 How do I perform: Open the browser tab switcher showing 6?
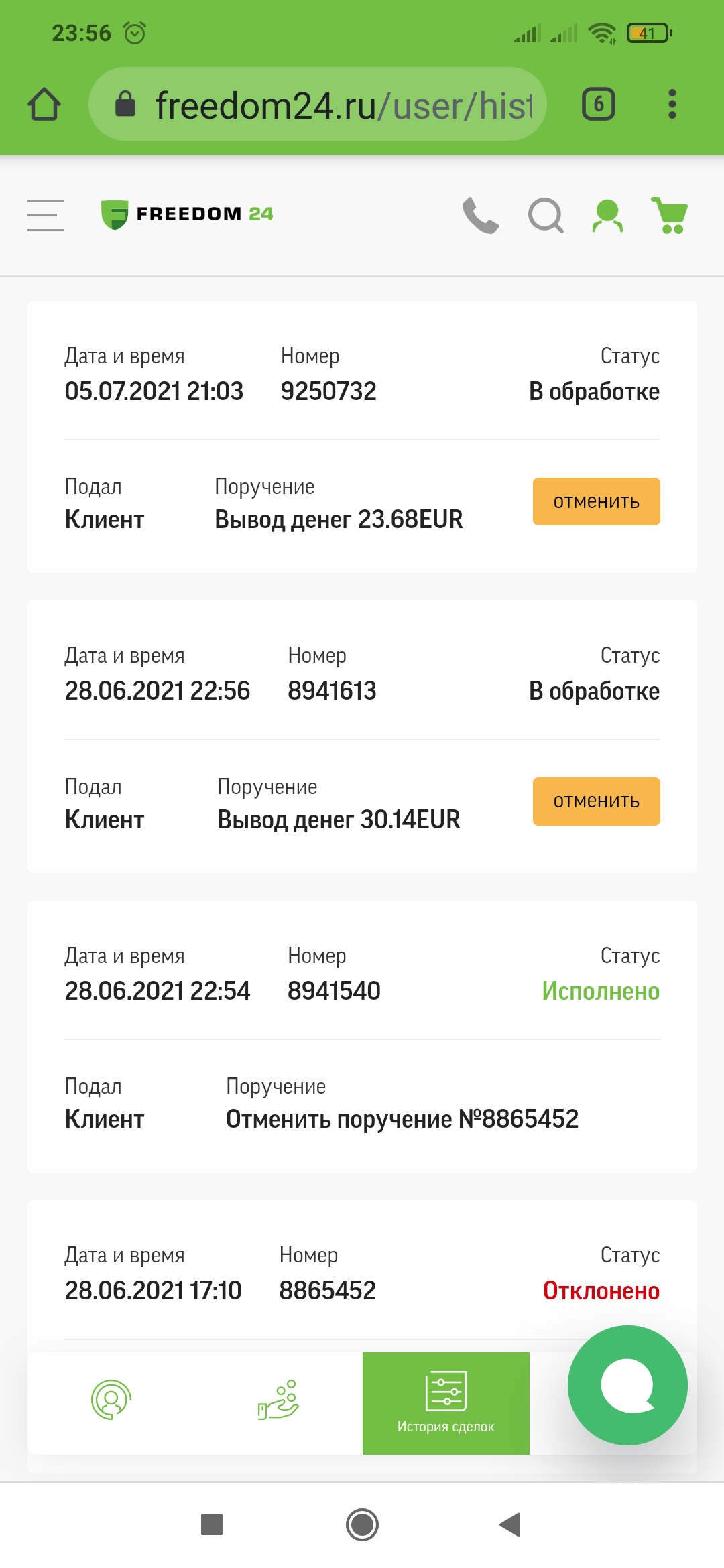(599, 104)
